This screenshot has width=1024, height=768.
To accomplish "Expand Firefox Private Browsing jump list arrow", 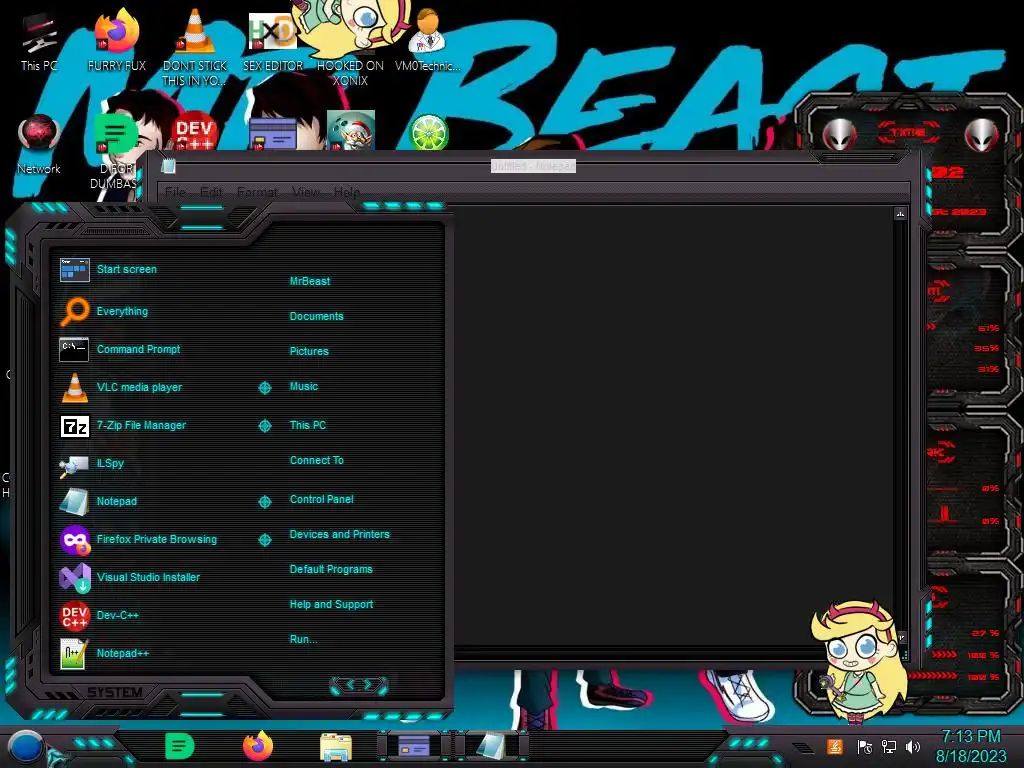I will [x=264, y=540].
